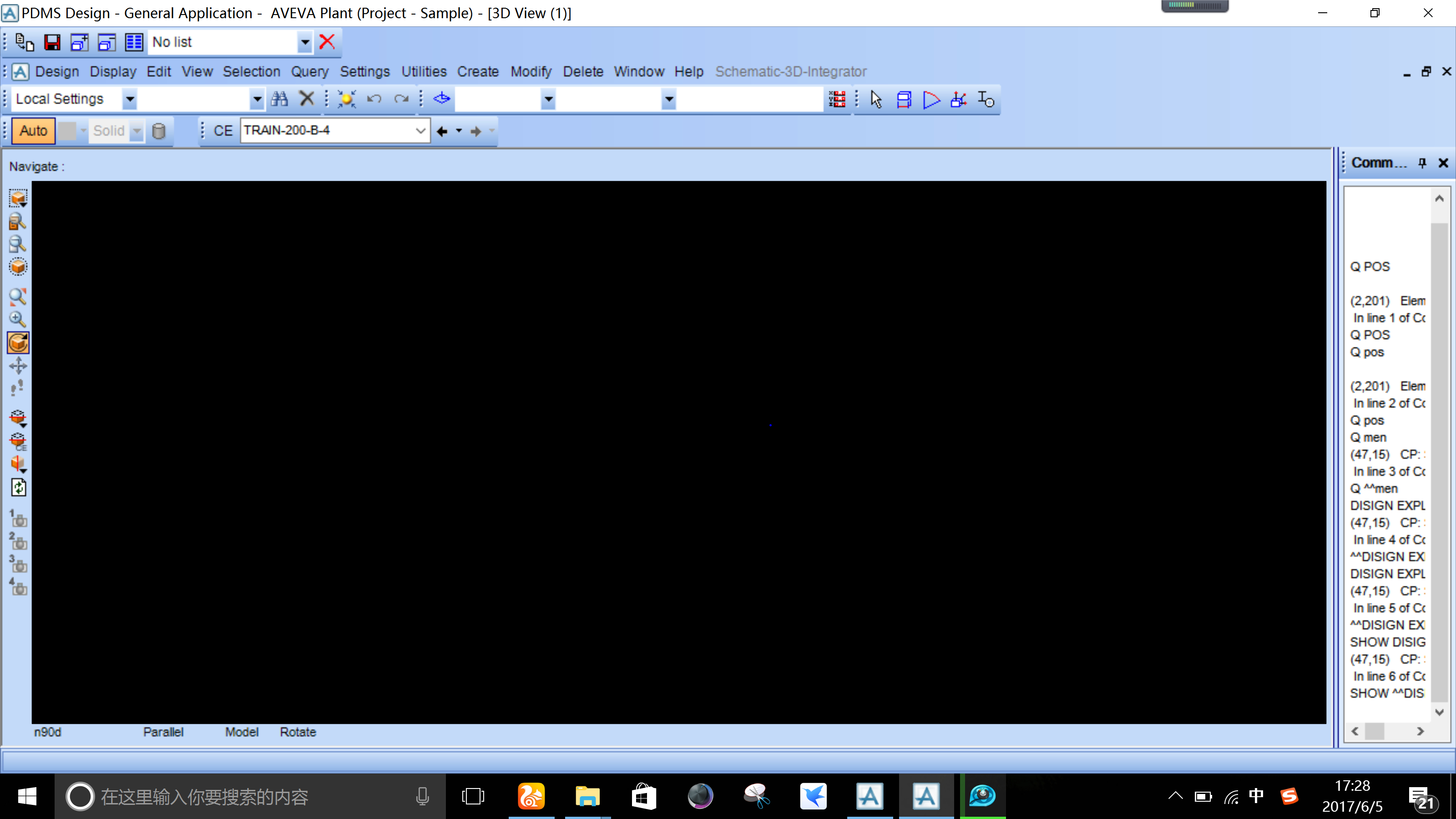Click the back arrow history button
Viewport: 1456px width, 819px height.
[442, 131]
